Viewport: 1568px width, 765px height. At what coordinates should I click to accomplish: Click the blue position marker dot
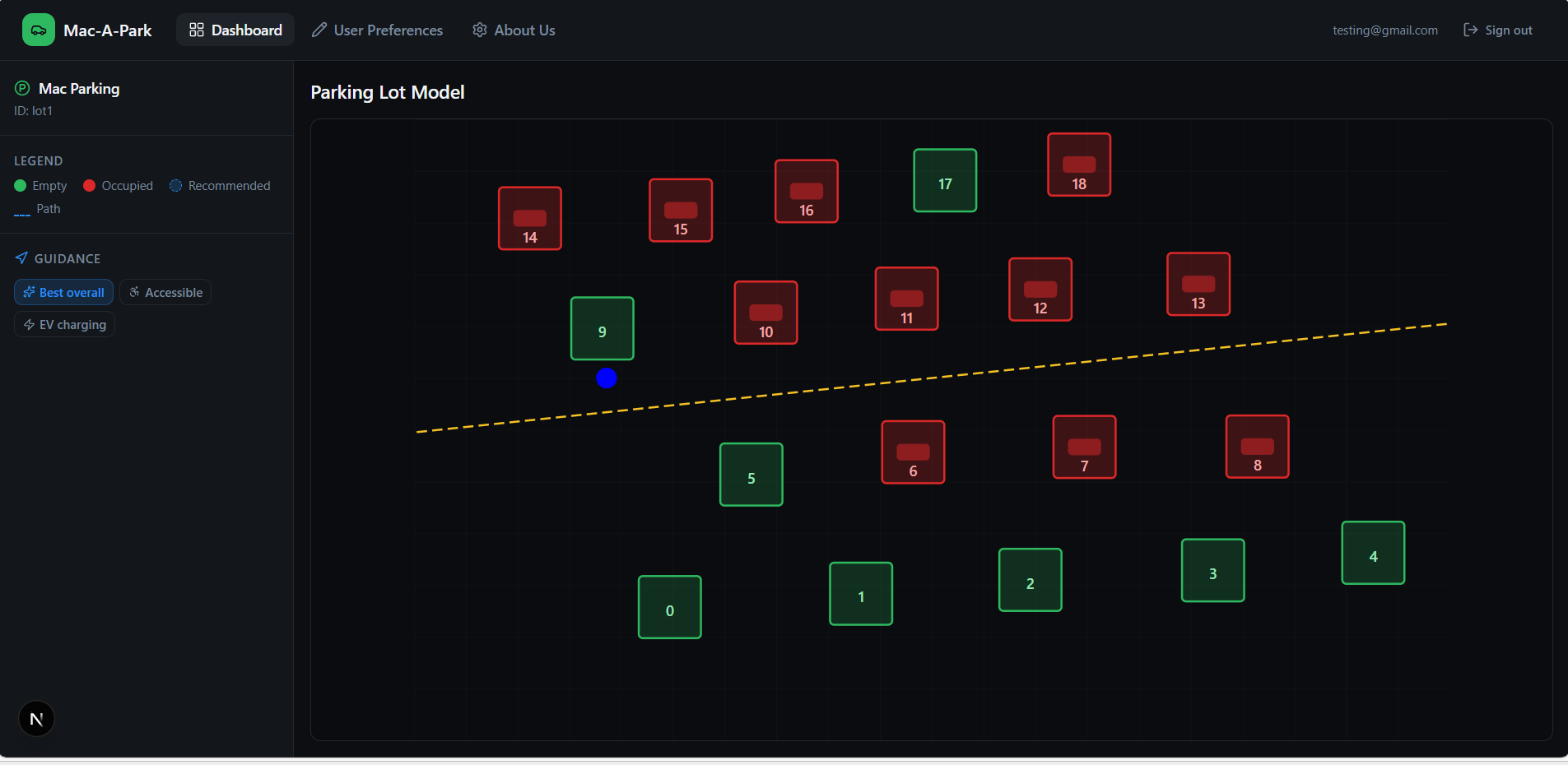point(607,378)
